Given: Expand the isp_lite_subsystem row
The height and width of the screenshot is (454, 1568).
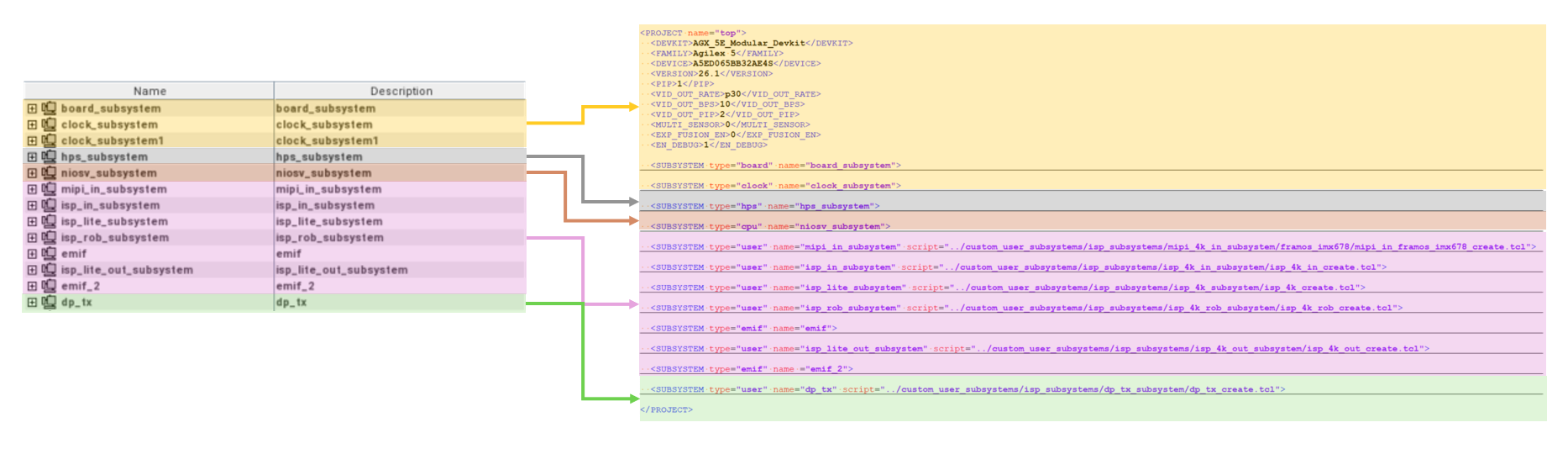Looking at the screenshot, I should [x=32, y=222].
